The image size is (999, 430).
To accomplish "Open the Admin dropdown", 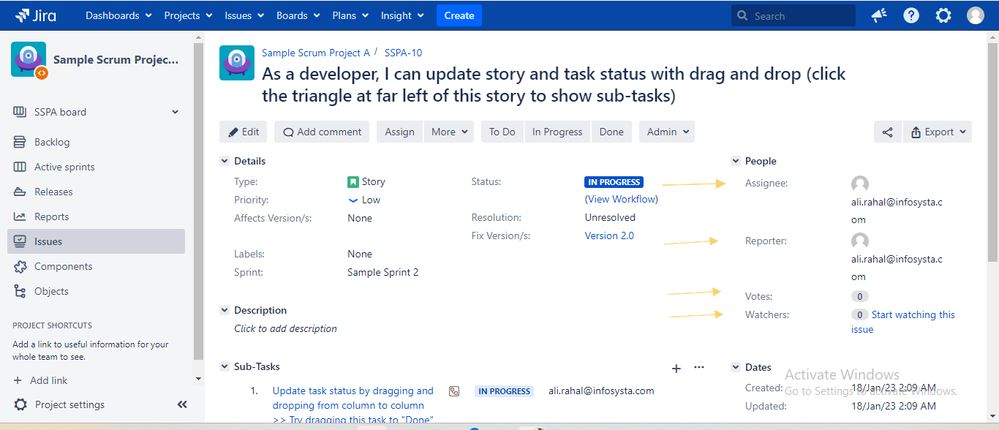I will 667,132.
